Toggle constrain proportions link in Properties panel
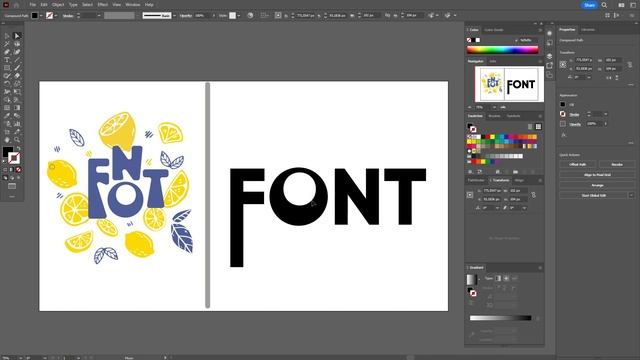This screenshot has width=640, height=360. pyautogui.click(x=630, y=64)
